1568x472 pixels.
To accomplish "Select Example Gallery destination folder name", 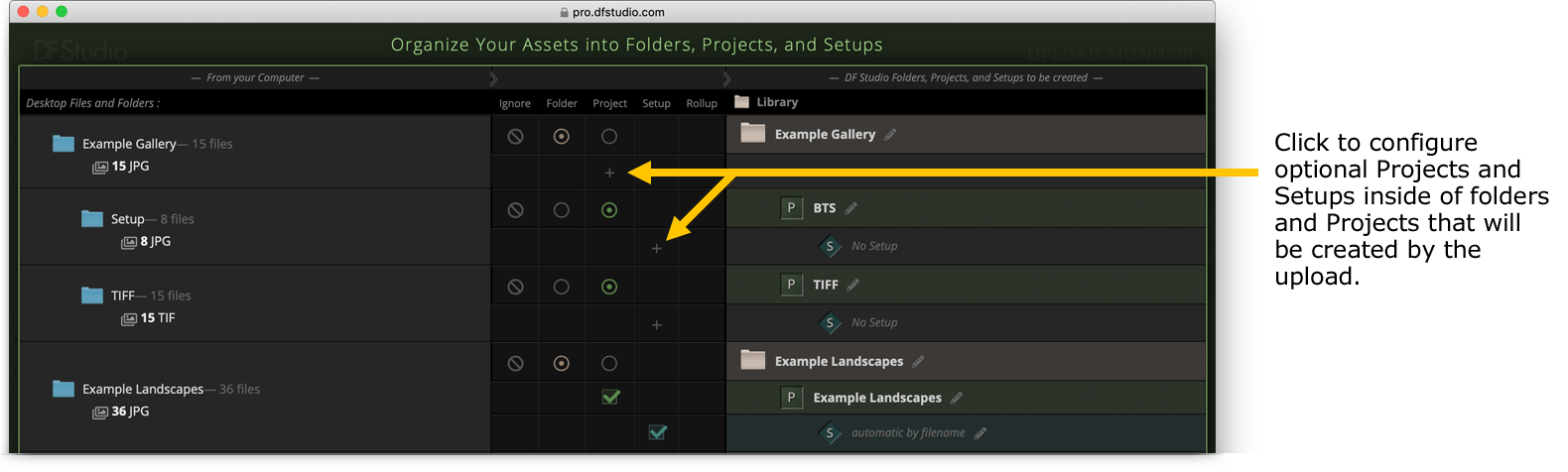I will tap(825, 135).
